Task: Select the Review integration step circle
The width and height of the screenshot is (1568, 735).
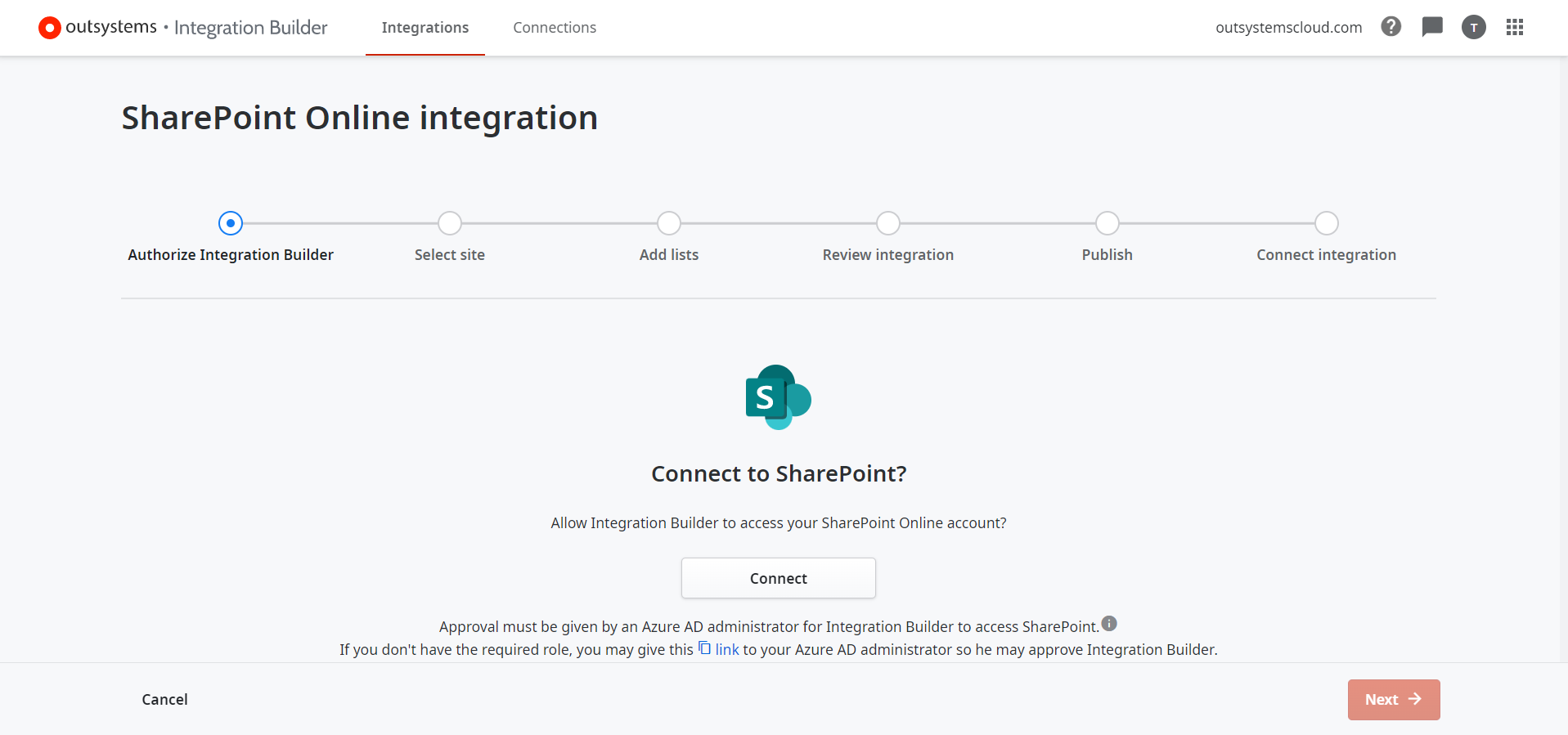Action: [888, 223]
